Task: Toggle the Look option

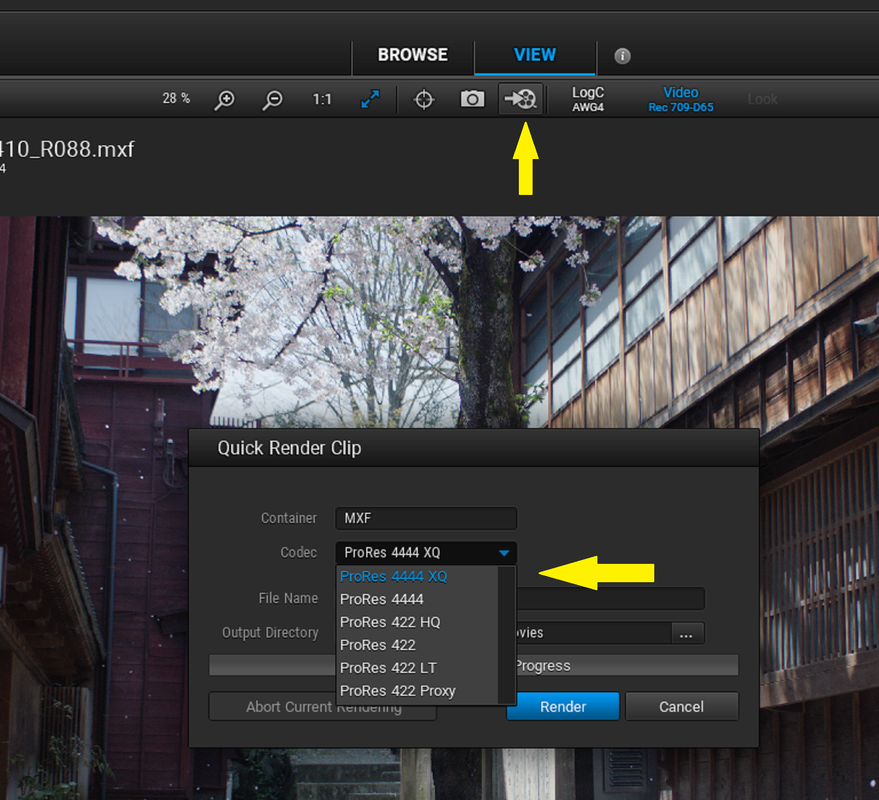Action: pyautogui.click(x=762, y=99)
